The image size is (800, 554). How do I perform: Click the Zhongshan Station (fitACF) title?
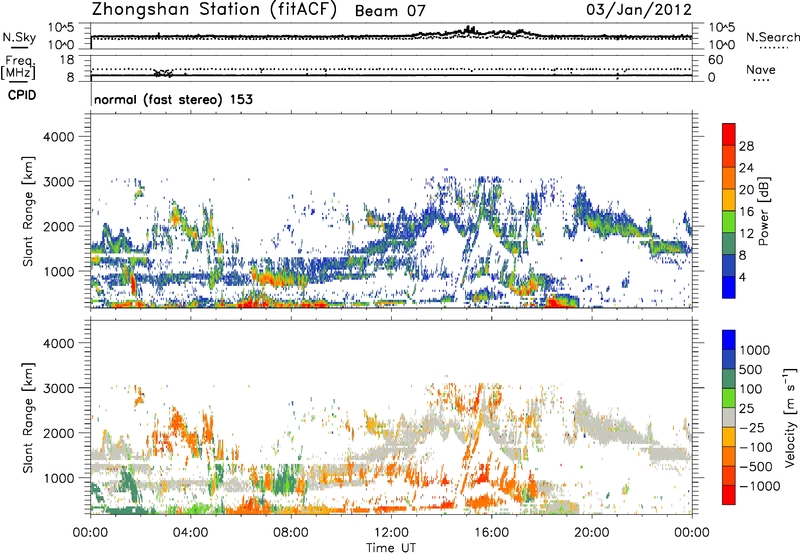pos(214,10)
